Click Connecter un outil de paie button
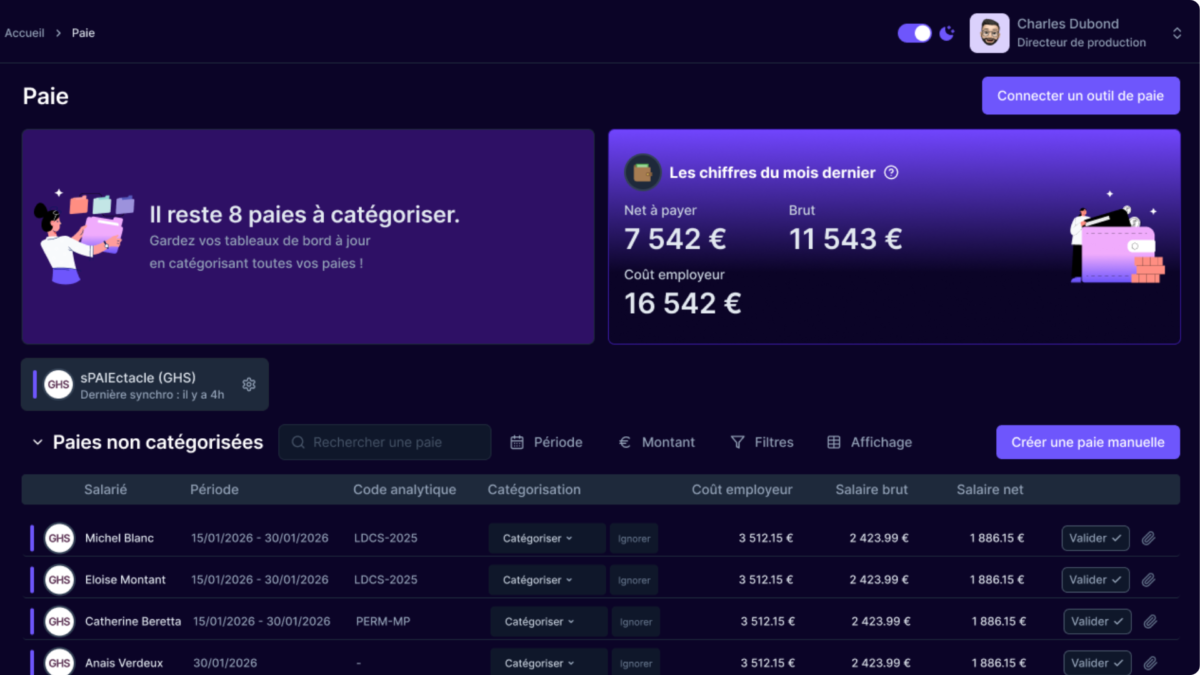 click(1081, 95)
